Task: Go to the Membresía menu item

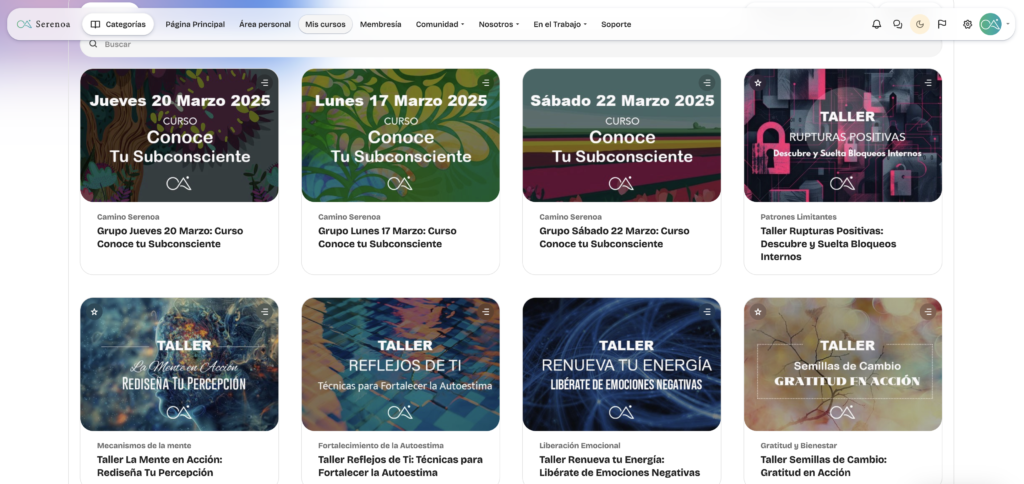Action: click(x=380, y=24)
